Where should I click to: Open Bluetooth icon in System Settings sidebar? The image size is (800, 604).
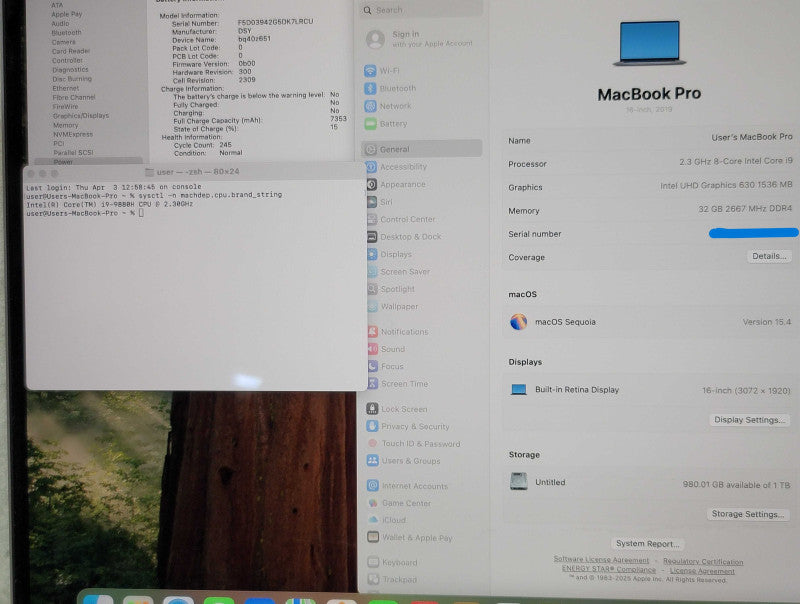coord(370,88)
